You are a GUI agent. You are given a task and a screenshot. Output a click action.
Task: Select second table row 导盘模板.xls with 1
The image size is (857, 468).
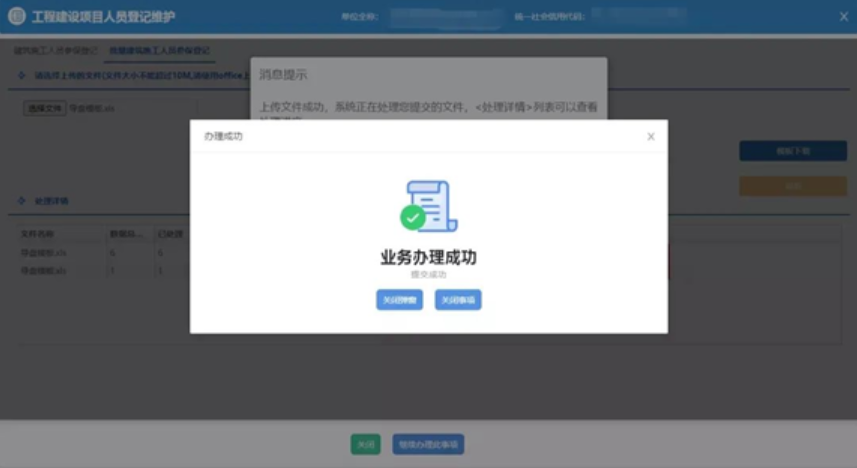[104, 271]
